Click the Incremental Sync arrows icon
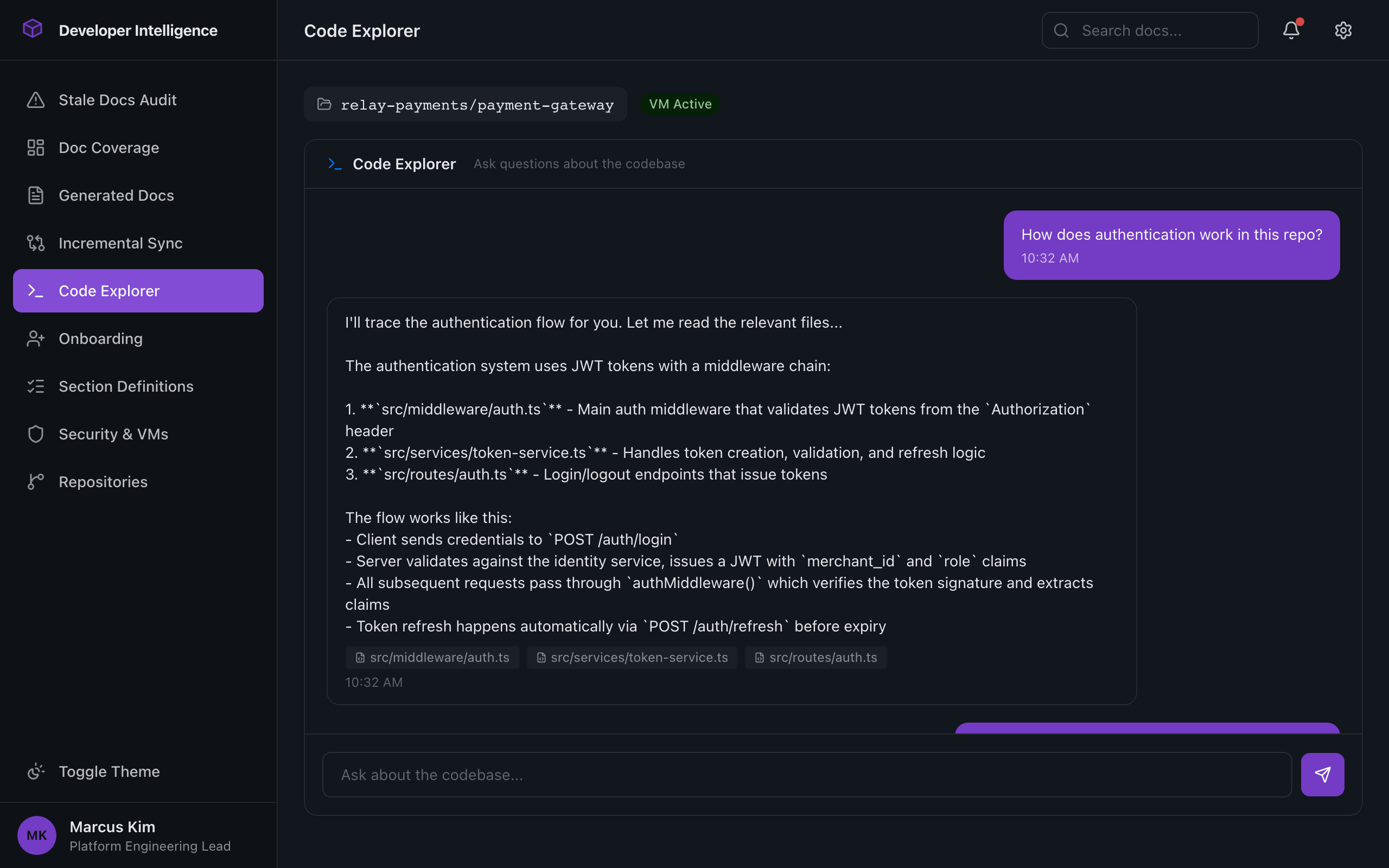The width and height of the screenshot is (1389, 868). pyautogui.click(x=36, y=243)
